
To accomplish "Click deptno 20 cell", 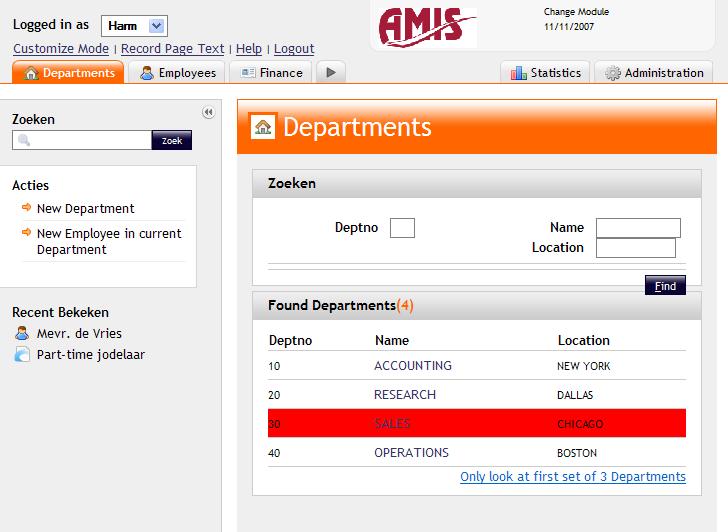I will [274, 395].
